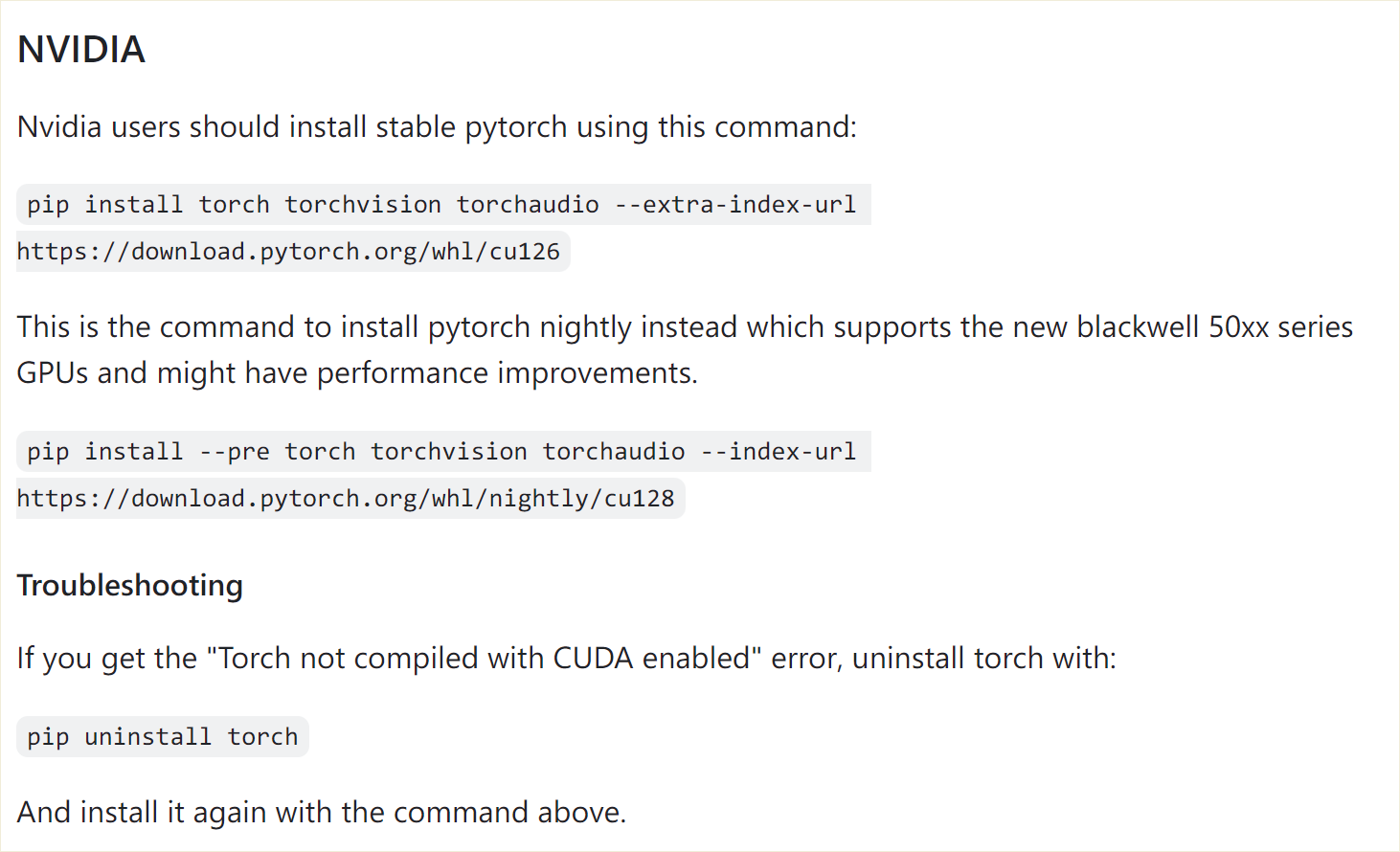Click 'GPUs and might have performance improvements' line
1400x852 pixels.
coord(357,373)
